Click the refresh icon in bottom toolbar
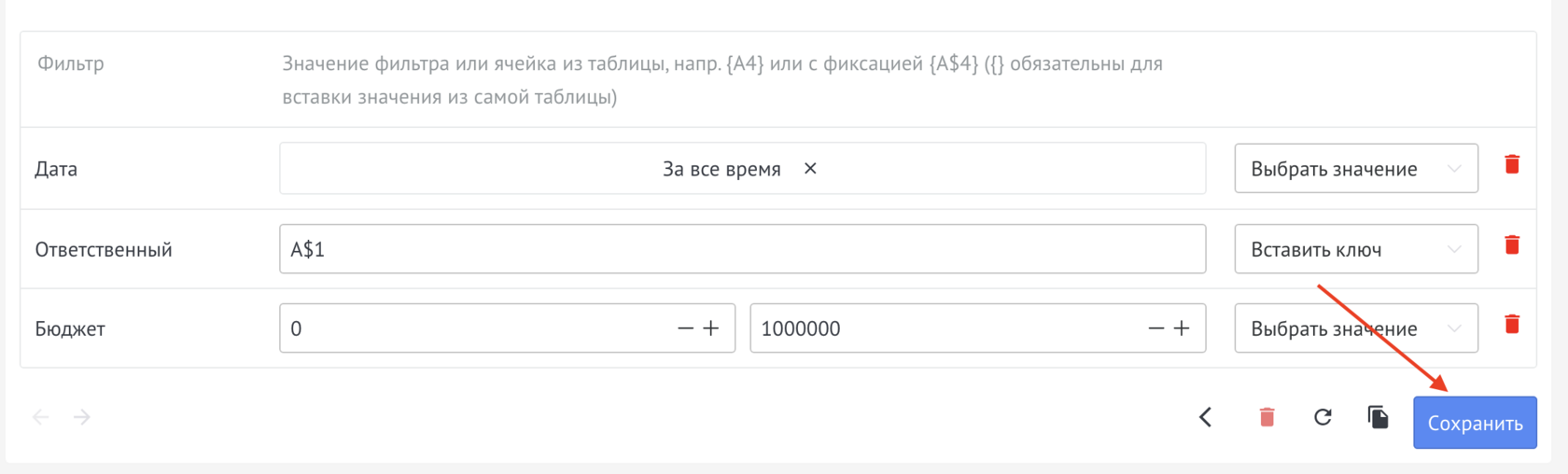Image resolution: width=1568 pixels, height=474 pixels. click(x=1323, y=417)
